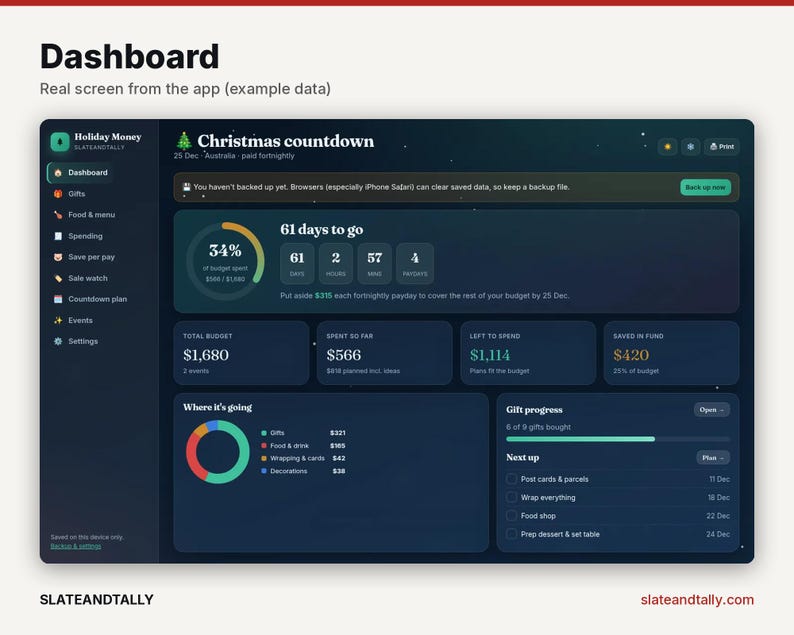The image size is (794, 635).
Task: Open Settings from the sidebar
Action: (x=81, y=341)
